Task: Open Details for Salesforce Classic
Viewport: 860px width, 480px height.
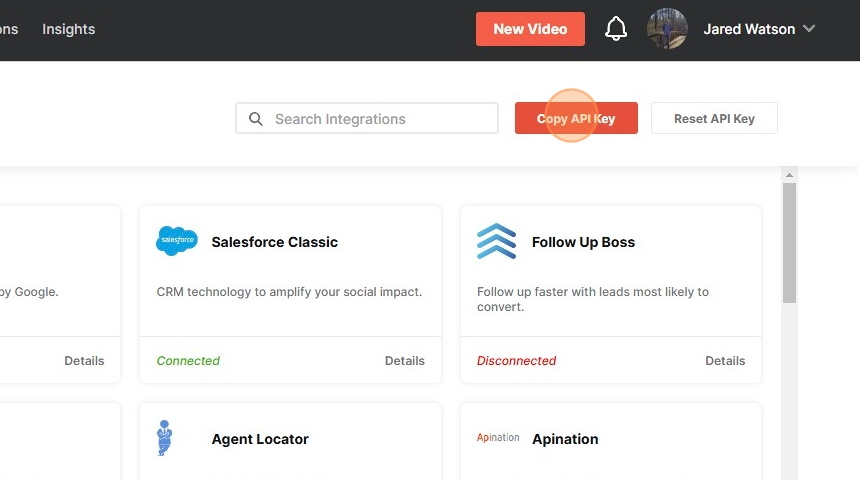Action: 405,360
